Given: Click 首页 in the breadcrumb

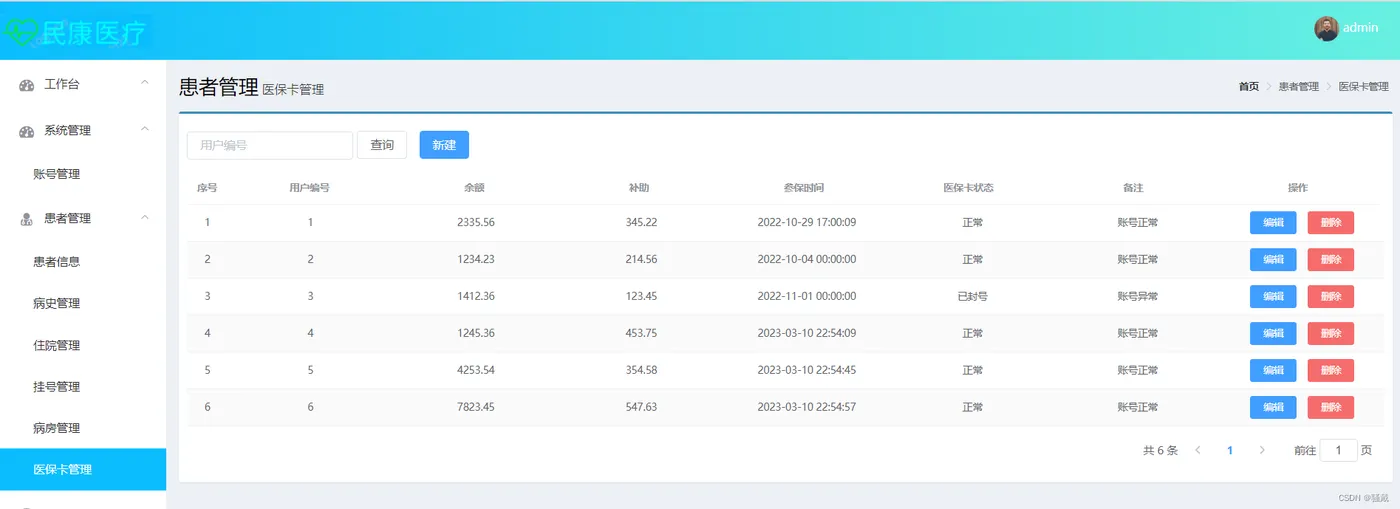Looking at the screenshot, I should coord(1249,87).
